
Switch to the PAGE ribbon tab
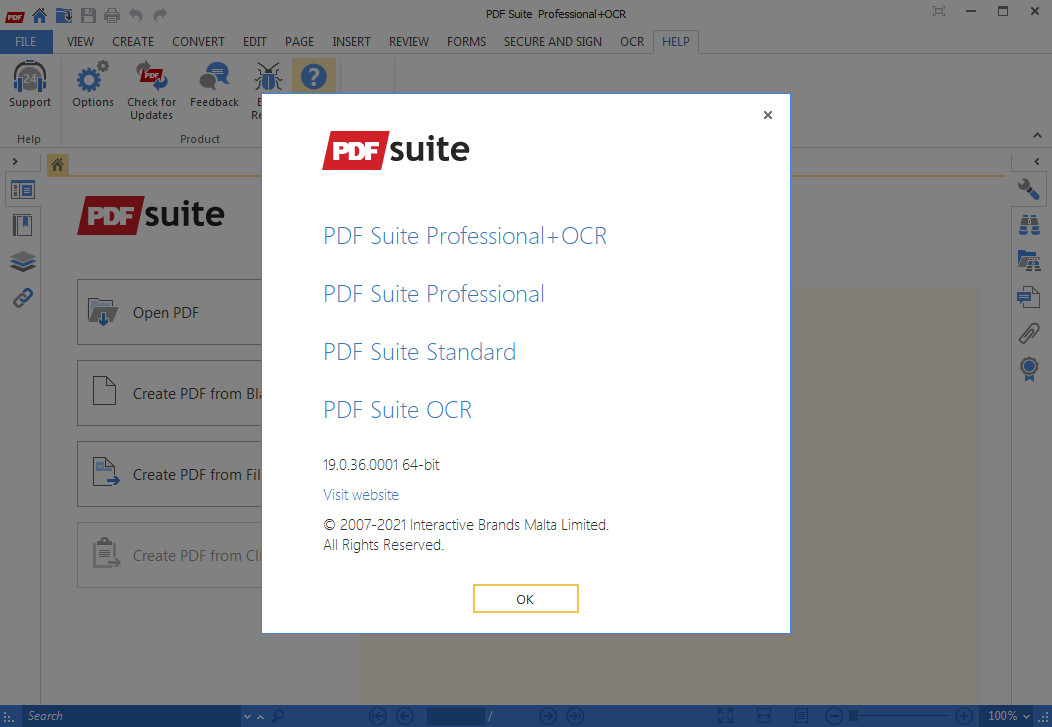click(x=299, y=42)
